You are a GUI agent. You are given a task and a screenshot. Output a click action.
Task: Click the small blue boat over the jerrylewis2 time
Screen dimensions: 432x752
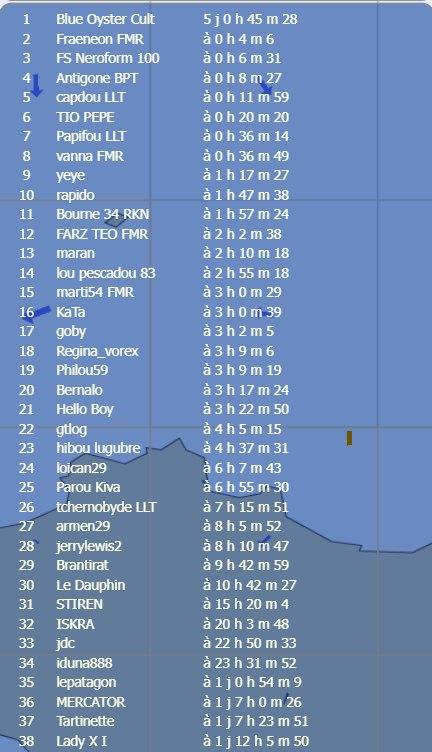[x=264, y=540]
